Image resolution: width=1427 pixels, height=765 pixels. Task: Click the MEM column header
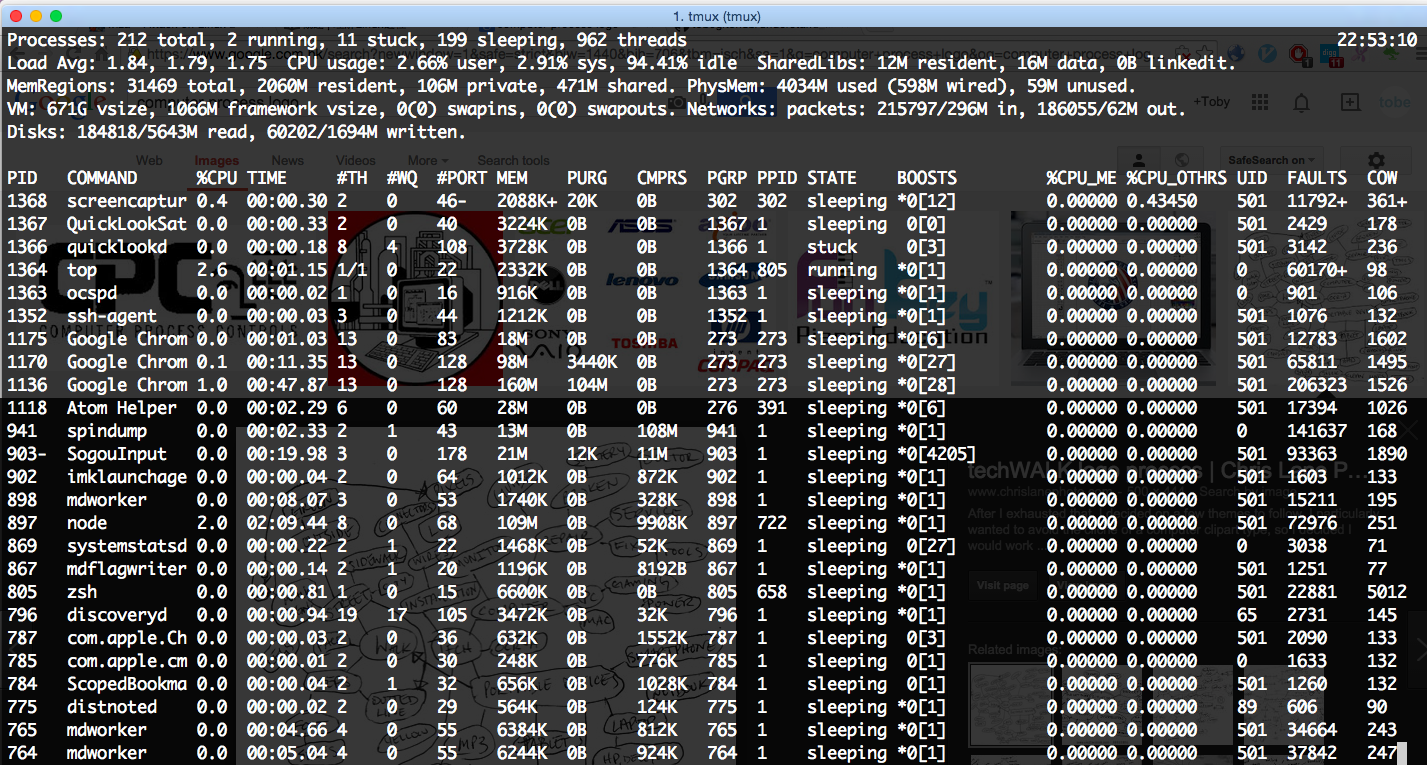(514, 178)
